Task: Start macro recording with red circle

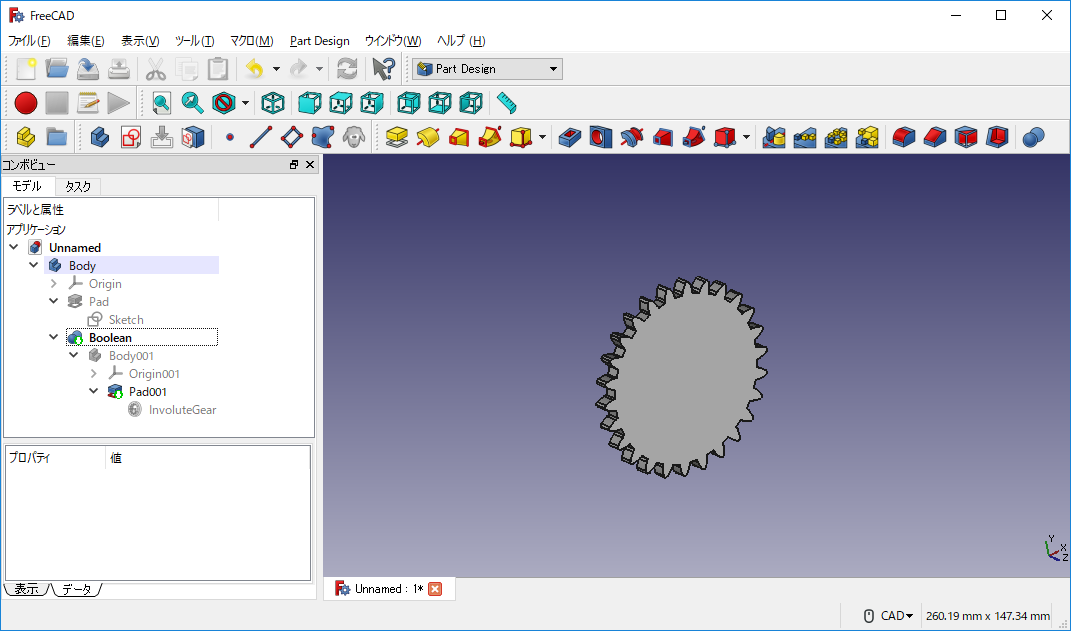Action: point(26,102)
